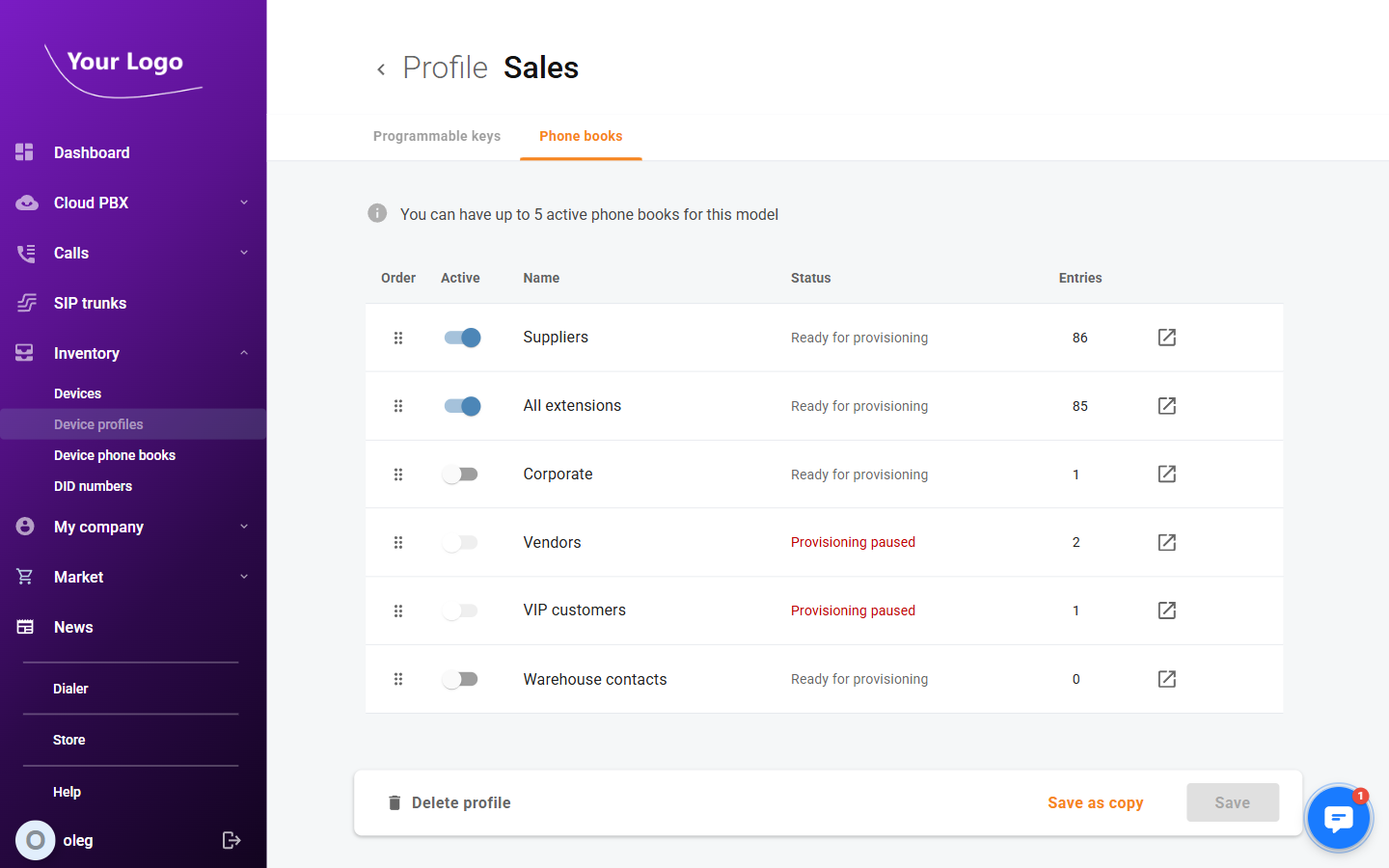This screenshot has height=868, width=1389.
Task: Open Warehouse contacts in new window icon
Action: 1166,679
